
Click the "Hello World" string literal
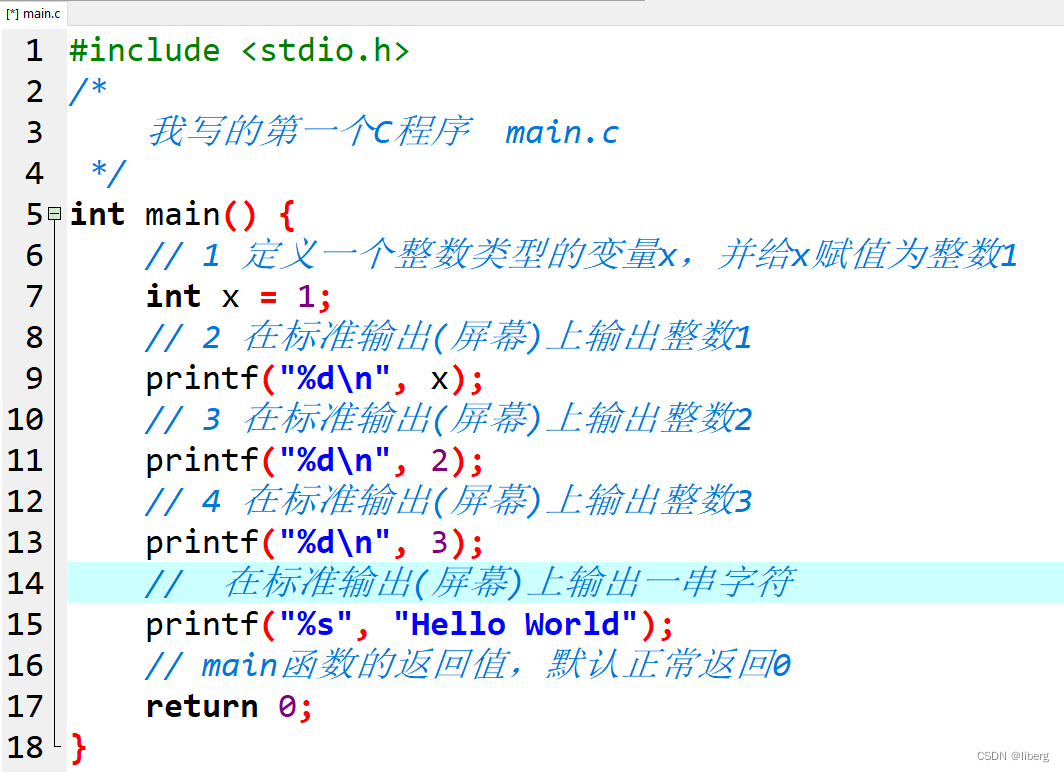tap(516, 624)
